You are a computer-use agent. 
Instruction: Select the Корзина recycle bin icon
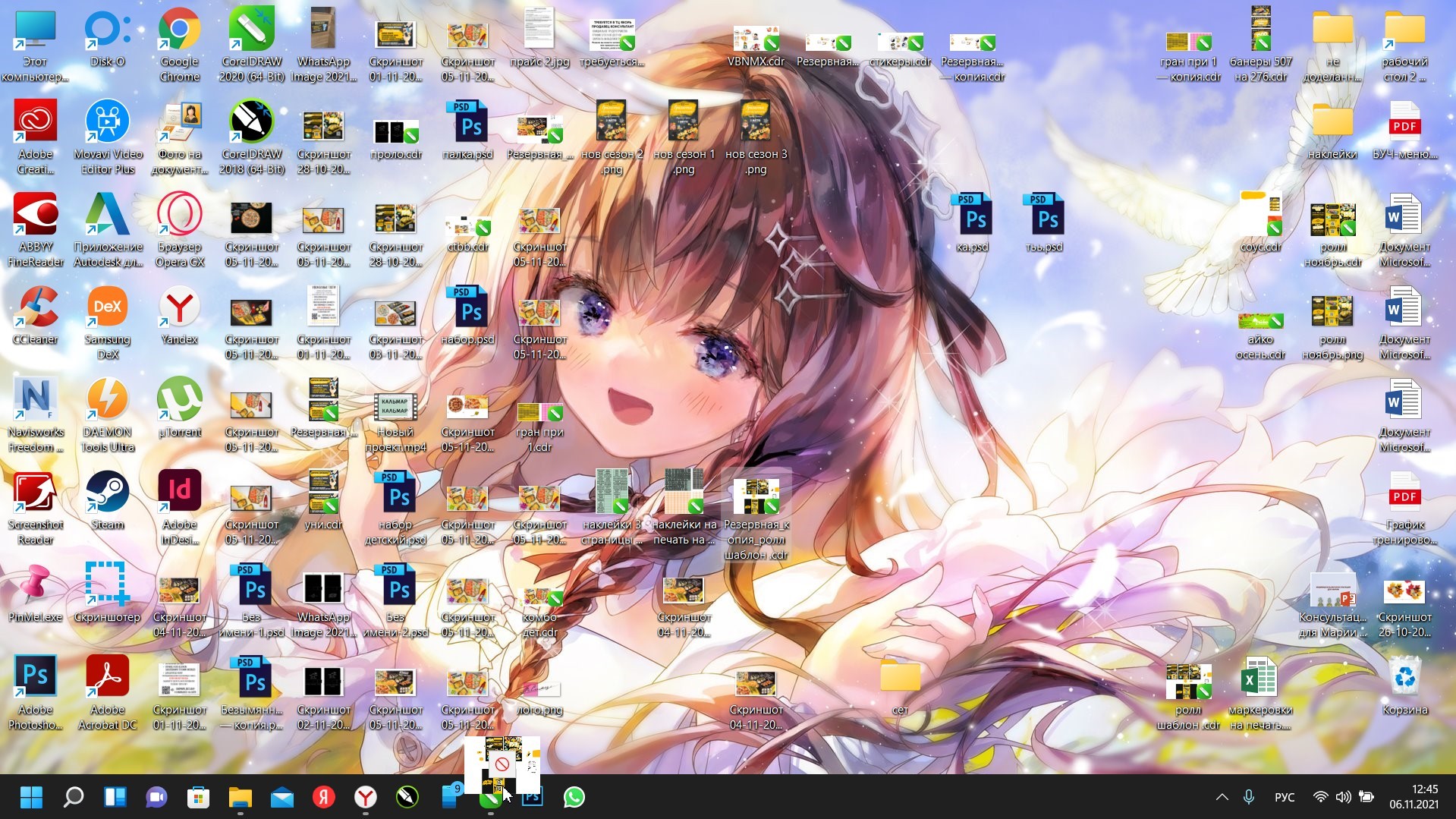click(x=1404, y=686)
